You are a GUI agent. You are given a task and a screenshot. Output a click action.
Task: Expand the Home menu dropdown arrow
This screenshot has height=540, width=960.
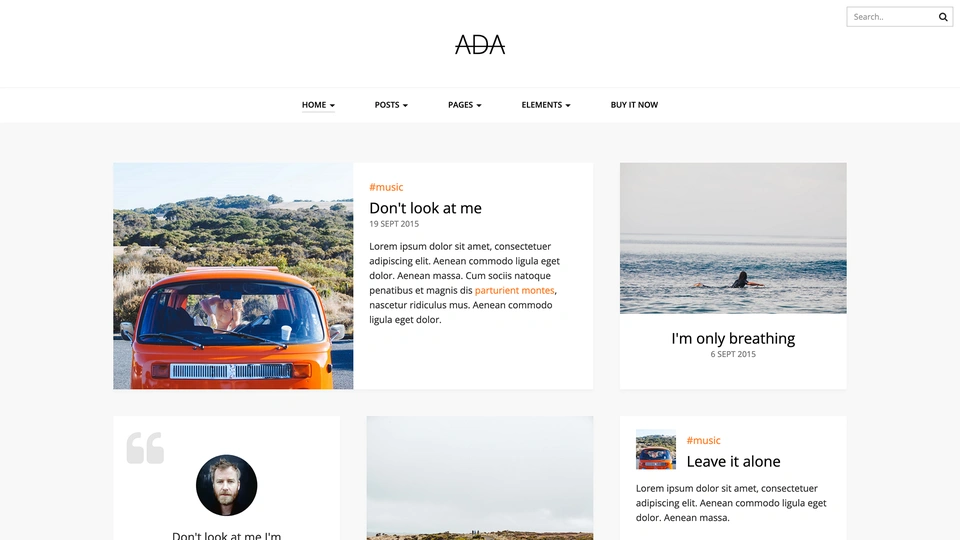click(x=332, y=105)
